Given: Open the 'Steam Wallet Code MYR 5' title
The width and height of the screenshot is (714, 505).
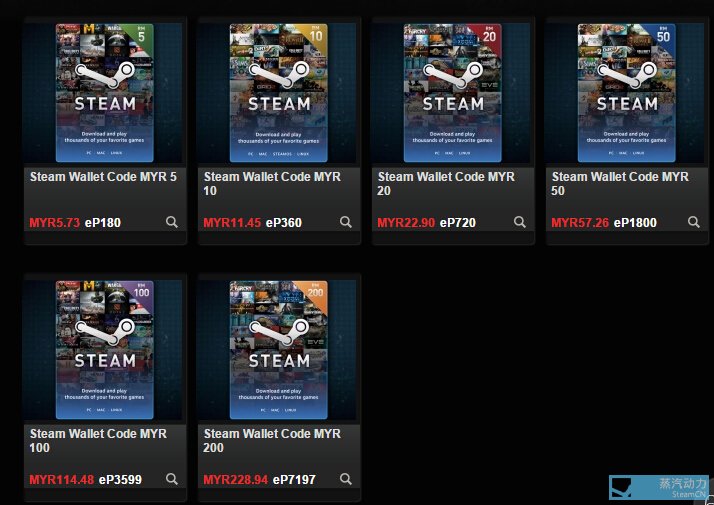Looking at the screenshot, I should (103, 177).
